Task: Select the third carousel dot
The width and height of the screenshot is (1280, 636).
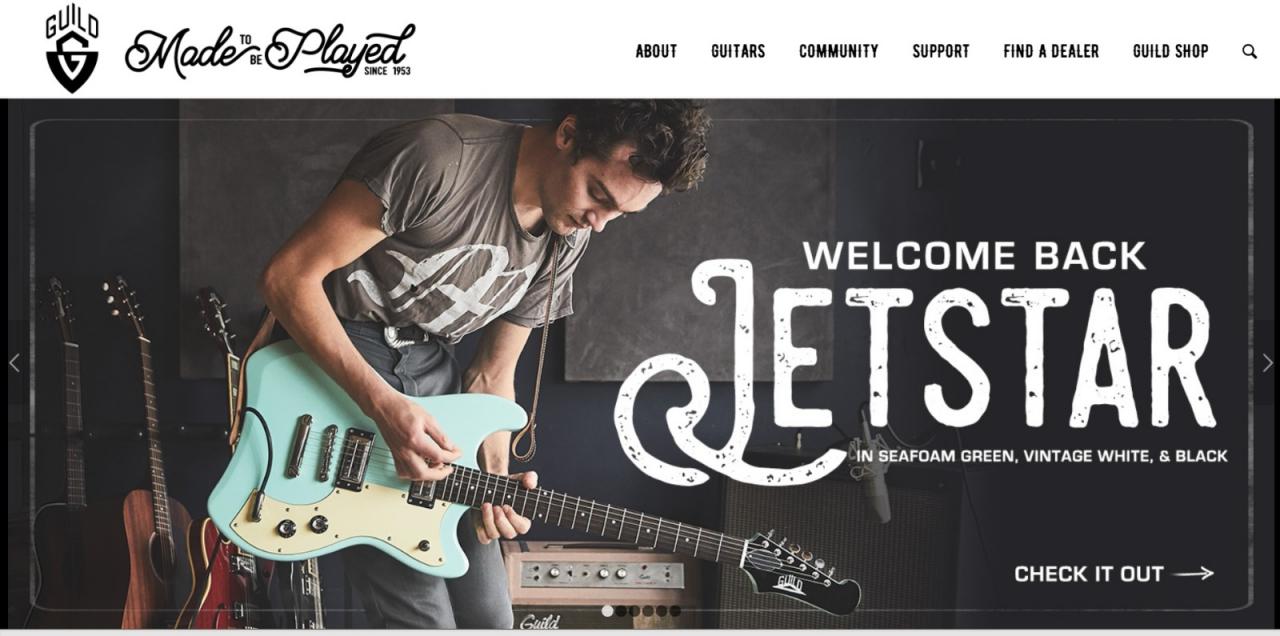Action: (x=634, y=611)
